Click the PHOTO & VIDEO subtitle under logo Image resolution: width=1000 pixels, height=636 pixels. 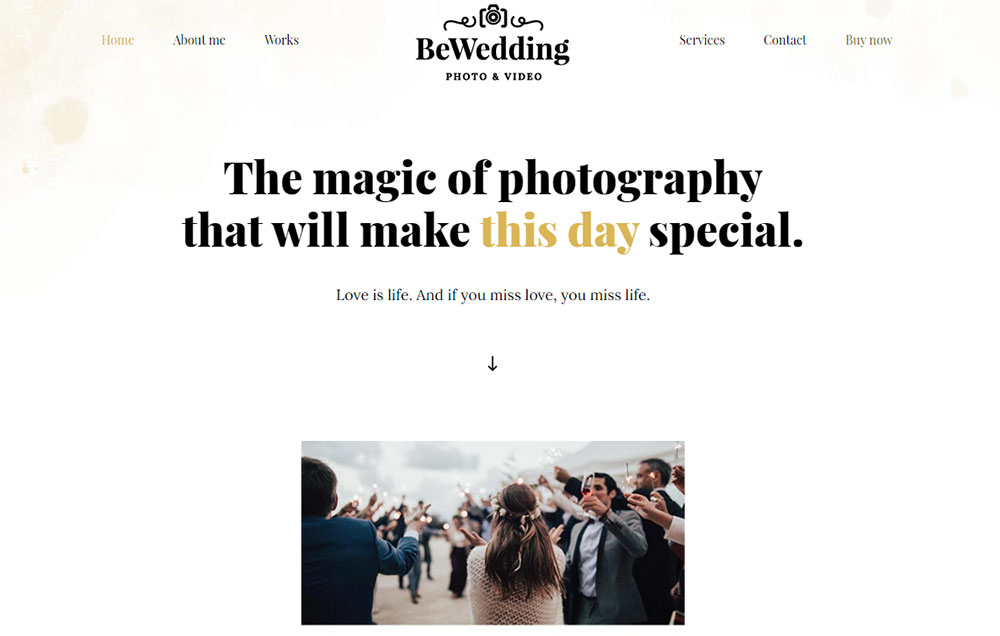pos(494,77)
